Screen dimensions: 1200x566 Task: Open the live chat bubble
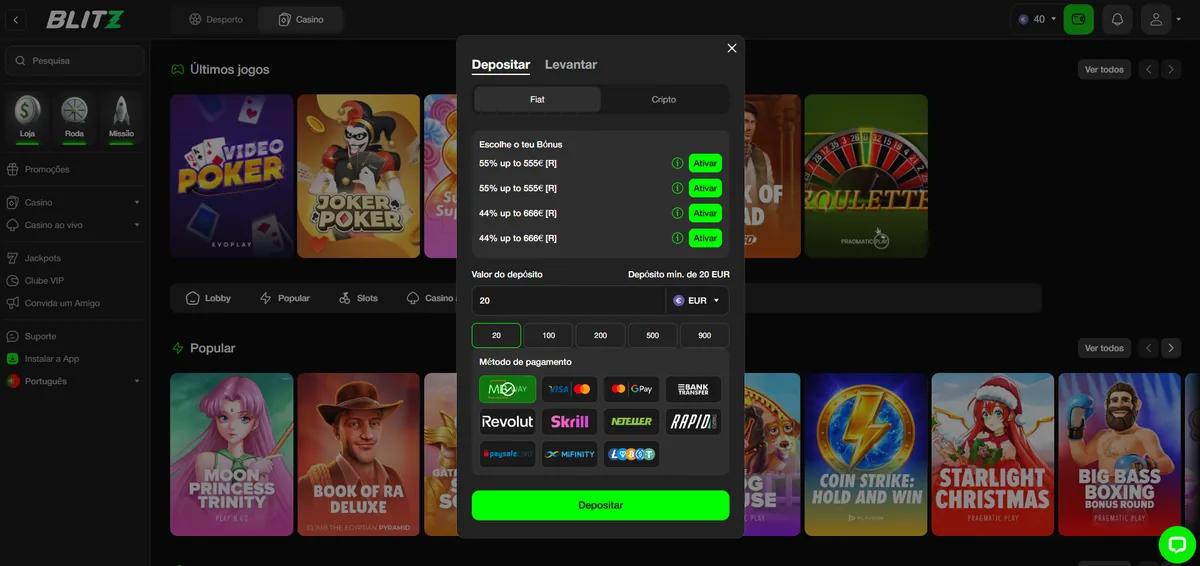coord(1177,545)
